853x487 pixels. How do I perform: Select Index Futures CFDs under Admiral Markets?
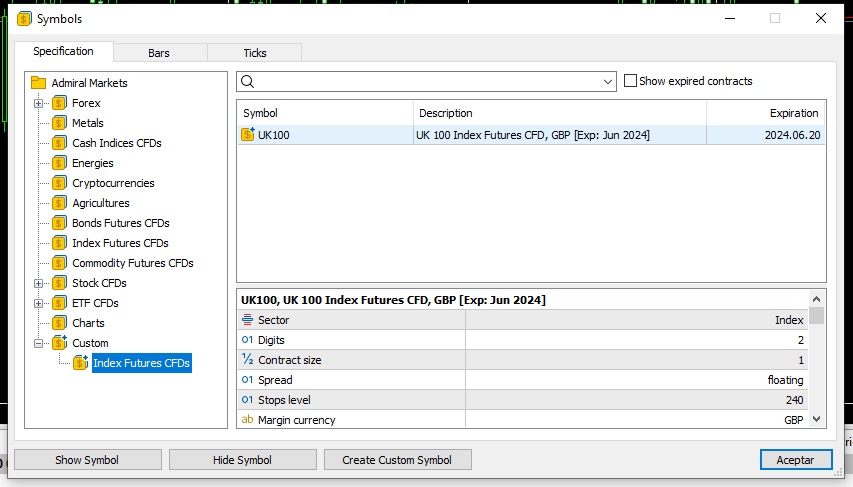pyautogui.click(x=120, y=243)
